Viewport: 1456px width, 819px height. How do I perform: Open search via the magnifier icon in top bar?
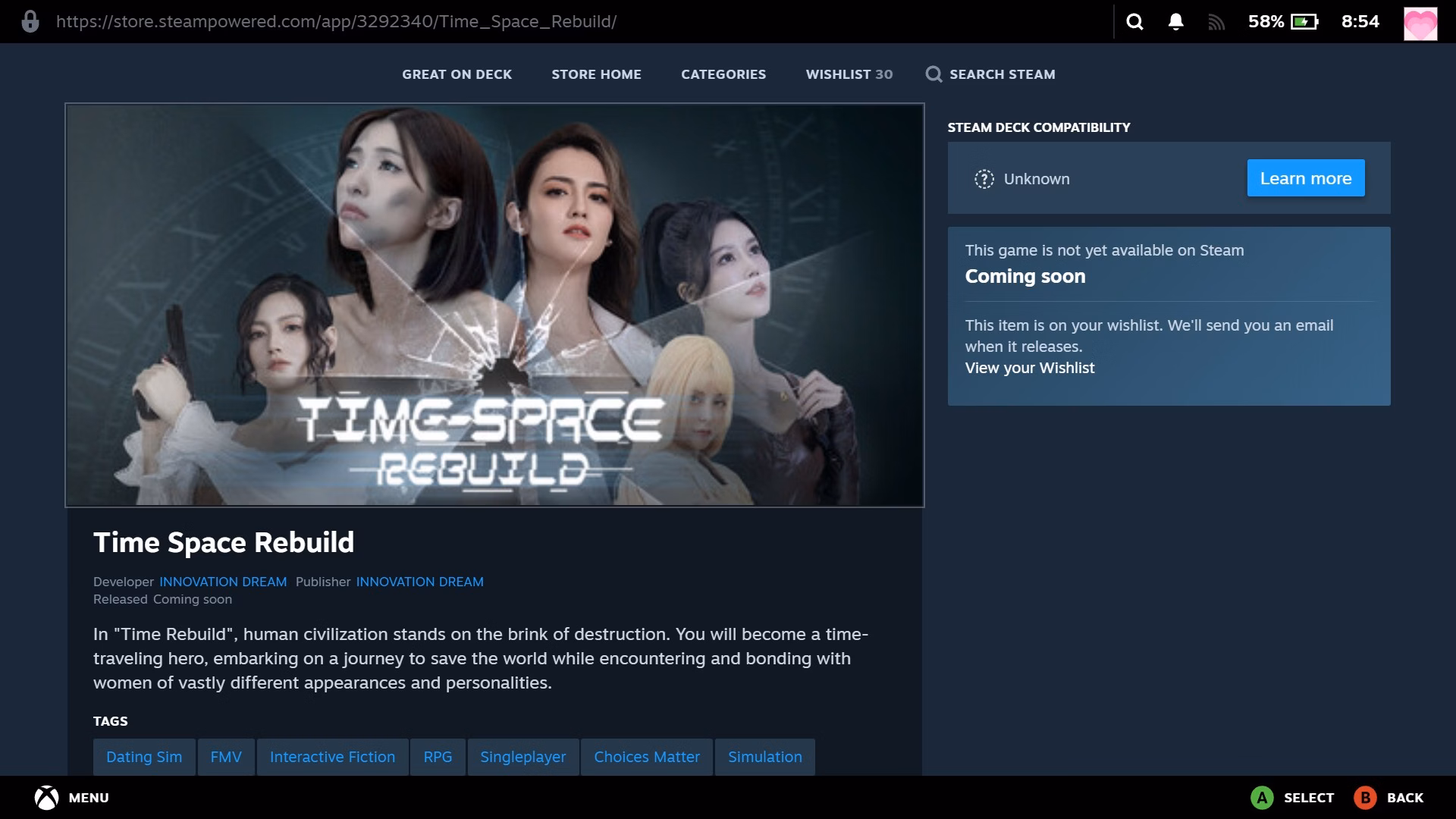[x=1134, y=21]
